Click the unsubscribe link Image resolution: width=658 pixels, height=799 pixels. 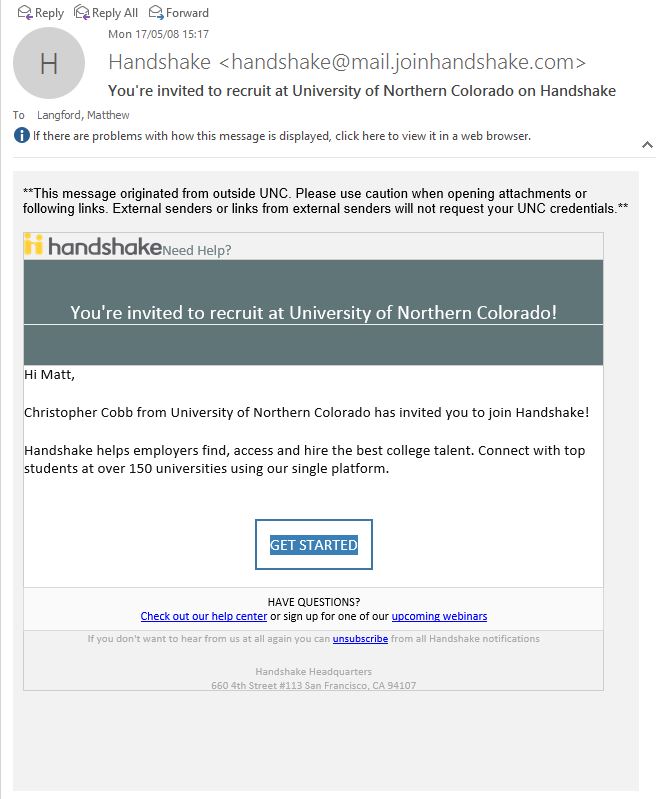click(360, 638)
